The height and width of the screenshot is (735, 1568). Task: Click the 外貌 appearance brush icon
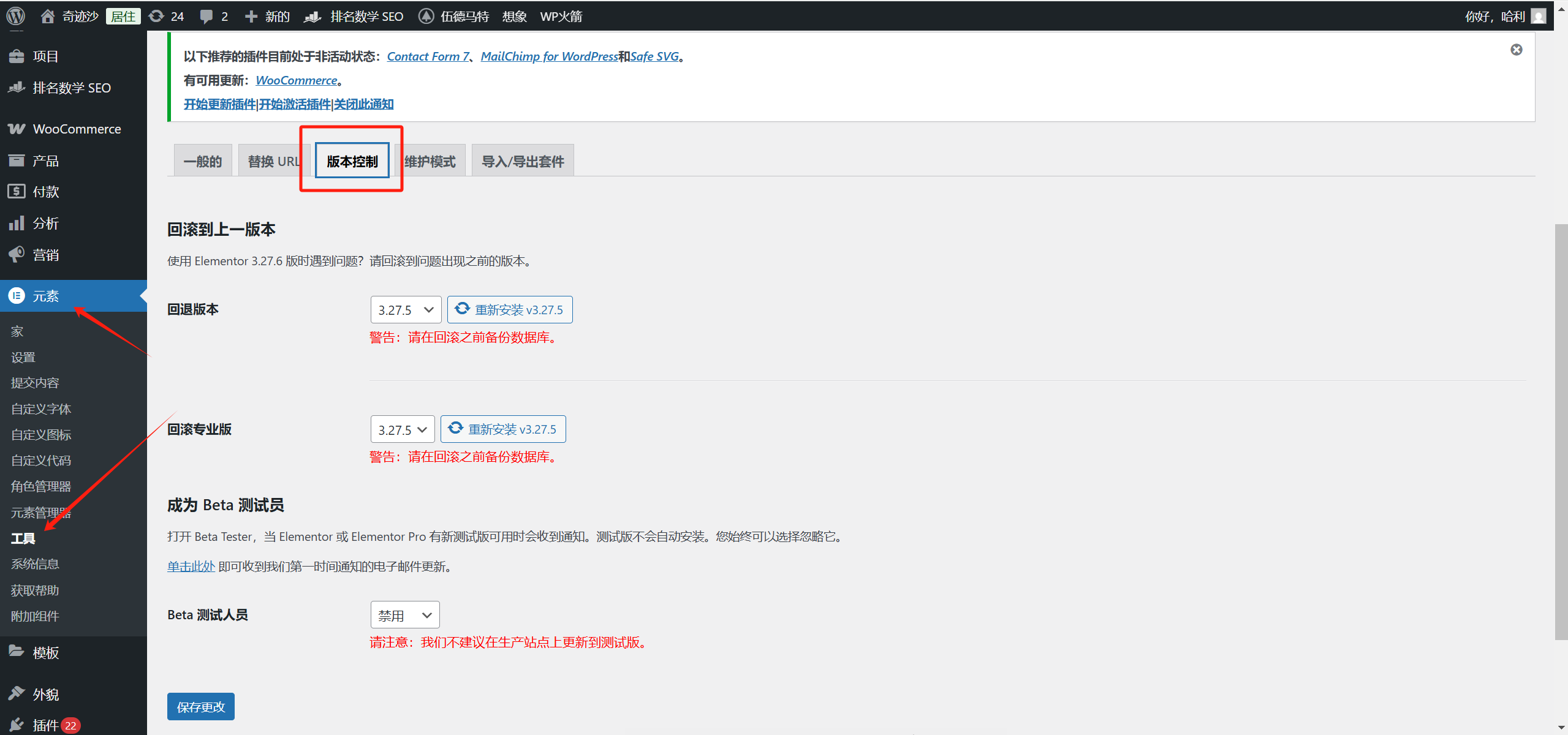tap(17, 693)
